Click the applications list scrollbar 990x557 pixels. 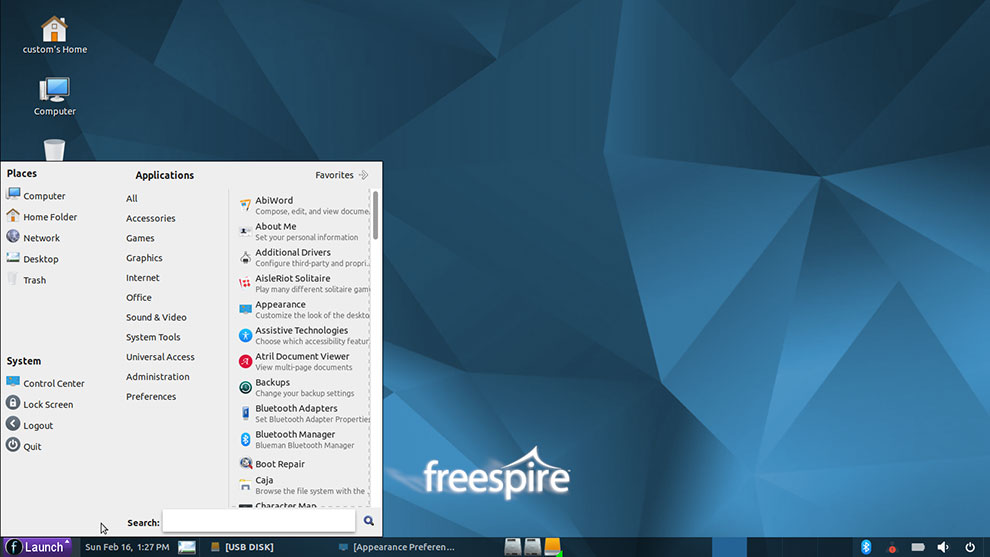pyautogui.click(x=376, y=215)
